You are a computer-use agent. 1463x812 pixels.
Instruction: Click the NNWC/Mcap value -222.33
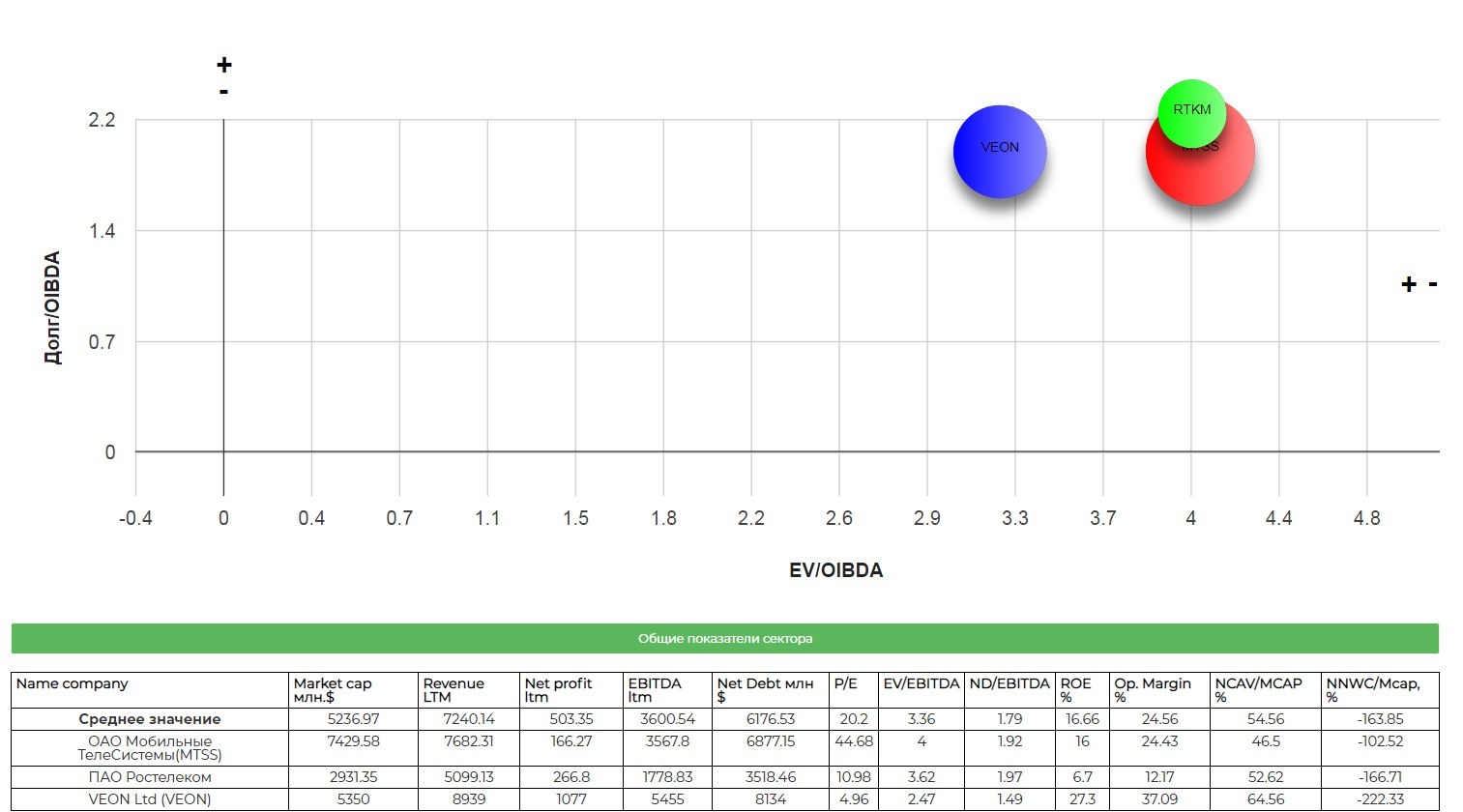[1380, 799]
